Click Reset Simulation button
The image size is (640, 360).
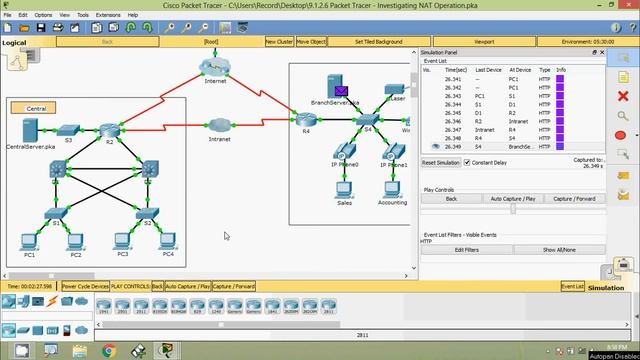tap(441, 162)
